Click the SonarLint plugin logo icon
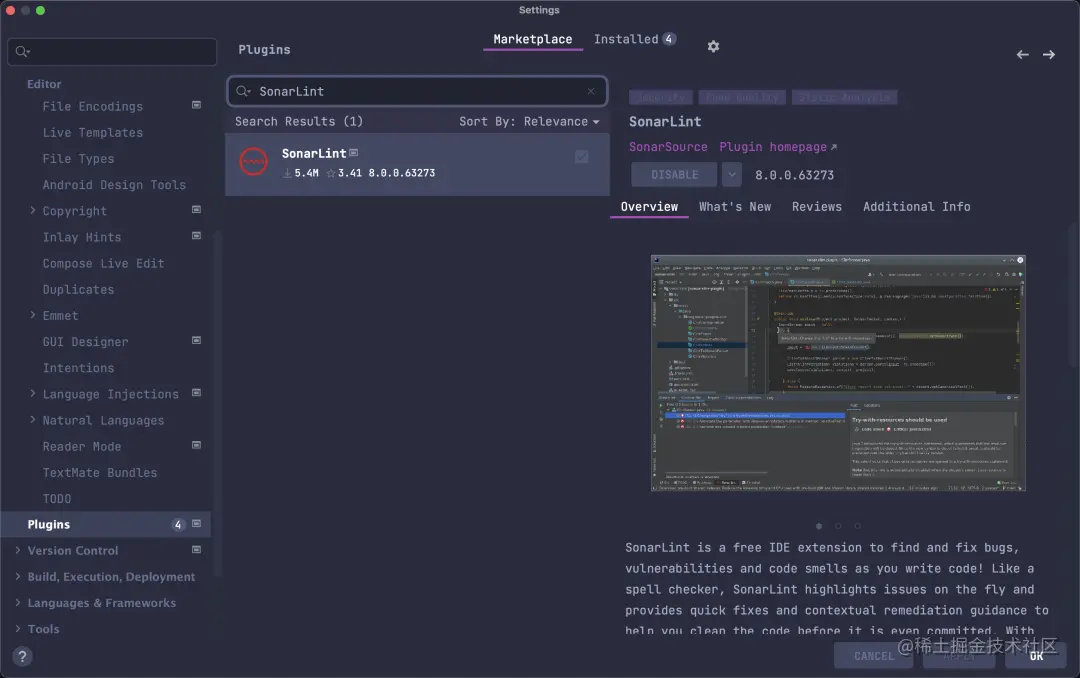The height and width of the screenshot is (678, 1080). [253, 161]
